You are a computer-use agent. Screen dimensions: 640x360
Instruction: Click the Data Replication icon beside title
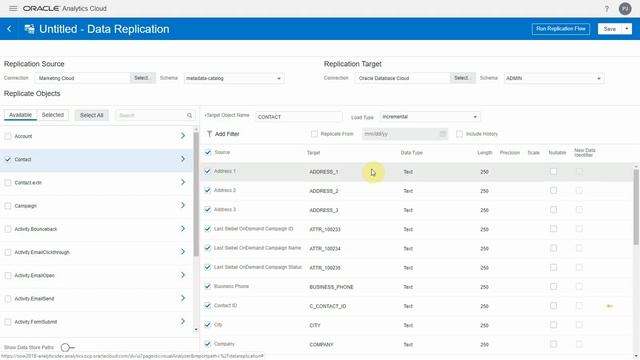[x=29, y=29]
